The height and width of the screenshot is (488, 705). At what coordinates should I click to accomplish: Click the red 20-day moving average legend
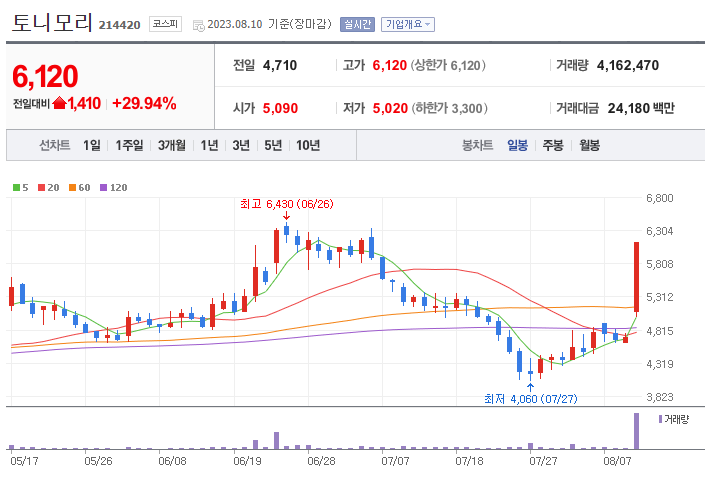(49, 188)
